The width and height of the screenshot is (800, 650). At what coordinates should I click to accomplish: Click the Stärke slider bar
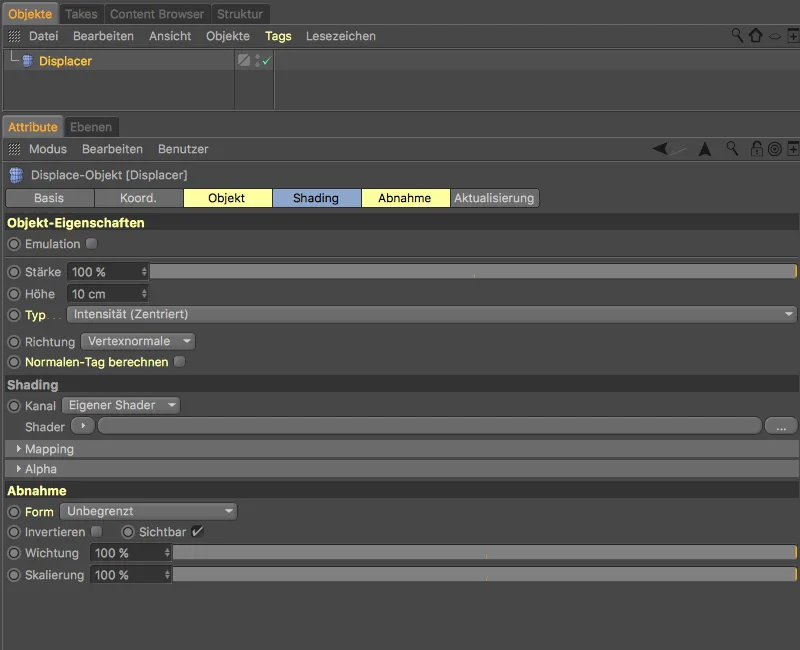pyautogui.click(x=473, y=271)
